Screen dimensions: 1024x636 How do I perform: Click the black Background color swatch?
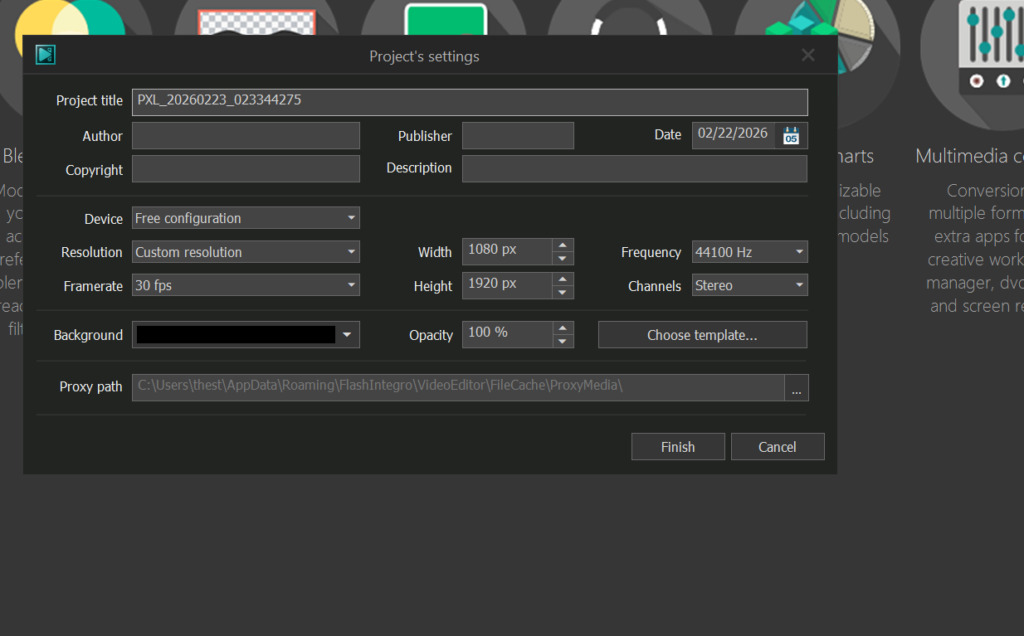(x=235, y=335)
